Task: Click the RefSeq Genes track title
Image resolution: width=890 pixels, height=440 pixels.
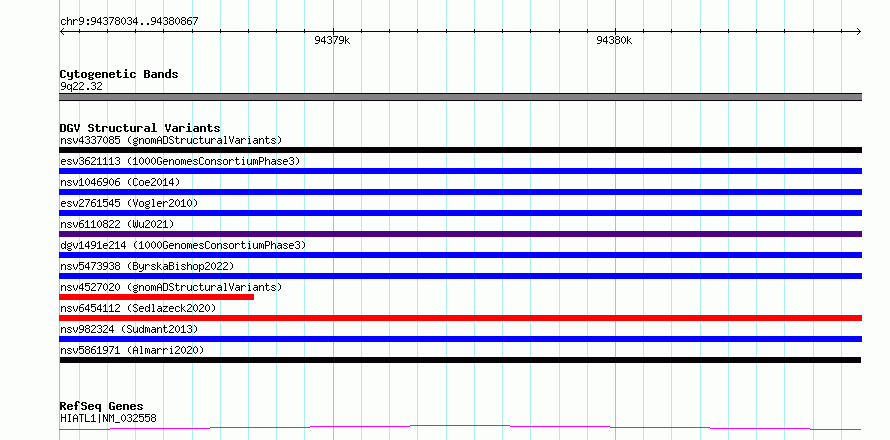Action: tap(101, 407)
